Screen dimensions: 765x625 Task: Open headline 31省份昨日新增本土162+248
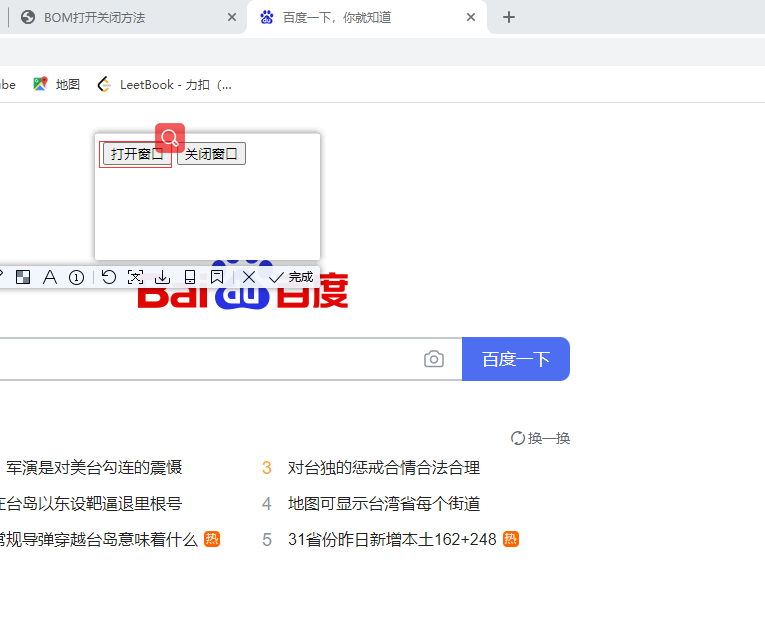(392, 540)
